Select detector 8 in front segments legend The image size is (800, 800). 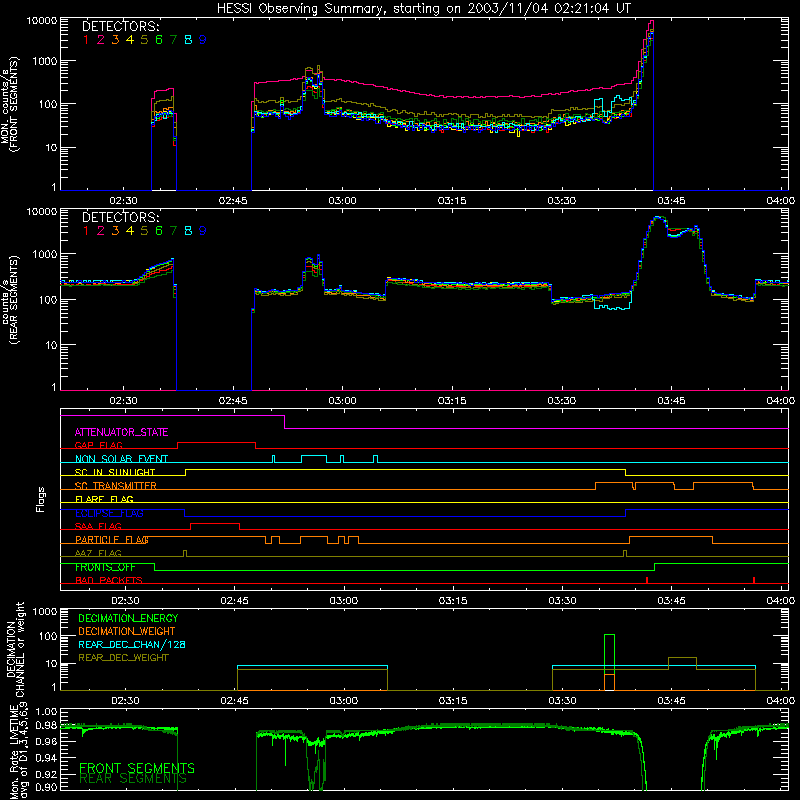click(x=188, y=40)
